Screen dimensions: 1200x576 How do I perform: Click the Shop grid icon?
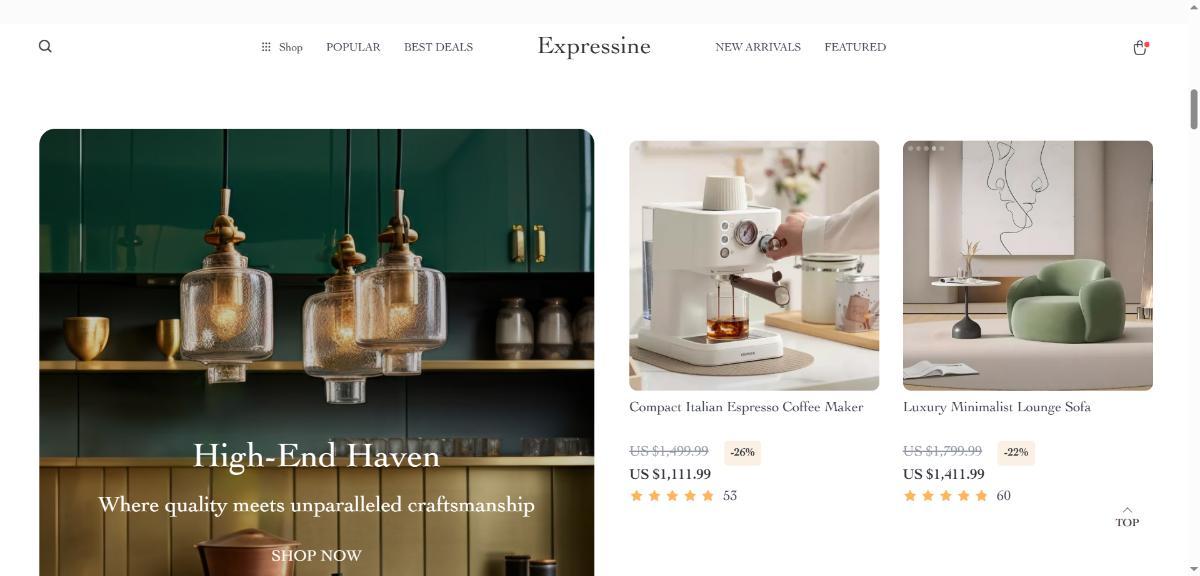pyautogui.click(x=266, y=47)
